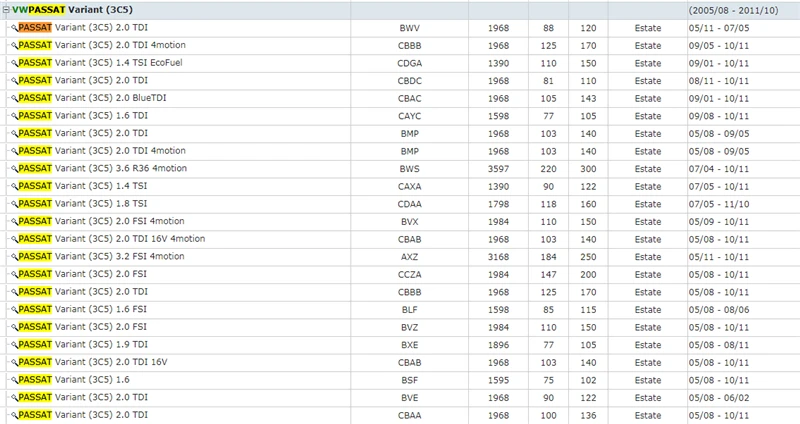Viewport: 800px width, 424px height.
Task: Click magnifier icon of the 2.0 BlueTDI row
Action: coord(14,98)
